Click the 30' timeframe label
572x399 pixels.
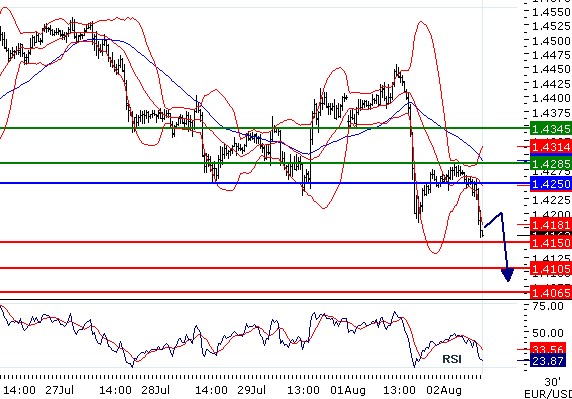point(553,382)
